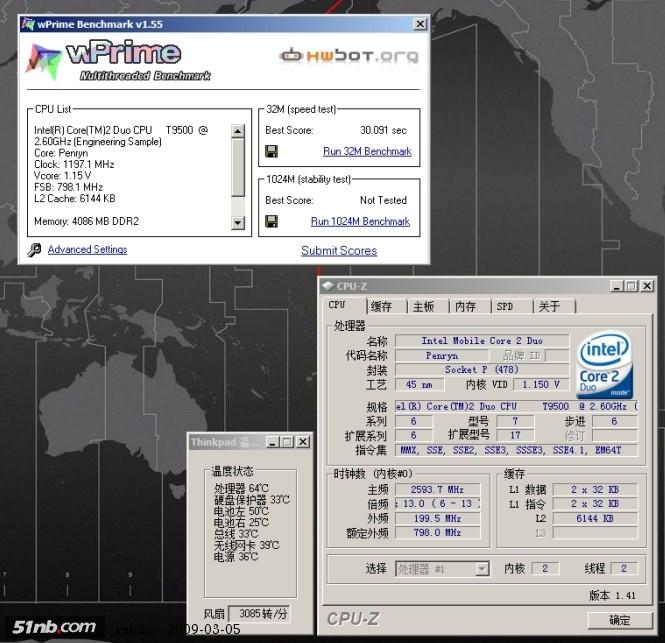
Task: Click the save icon under 1024M stability test
Action: coord(271,221)
